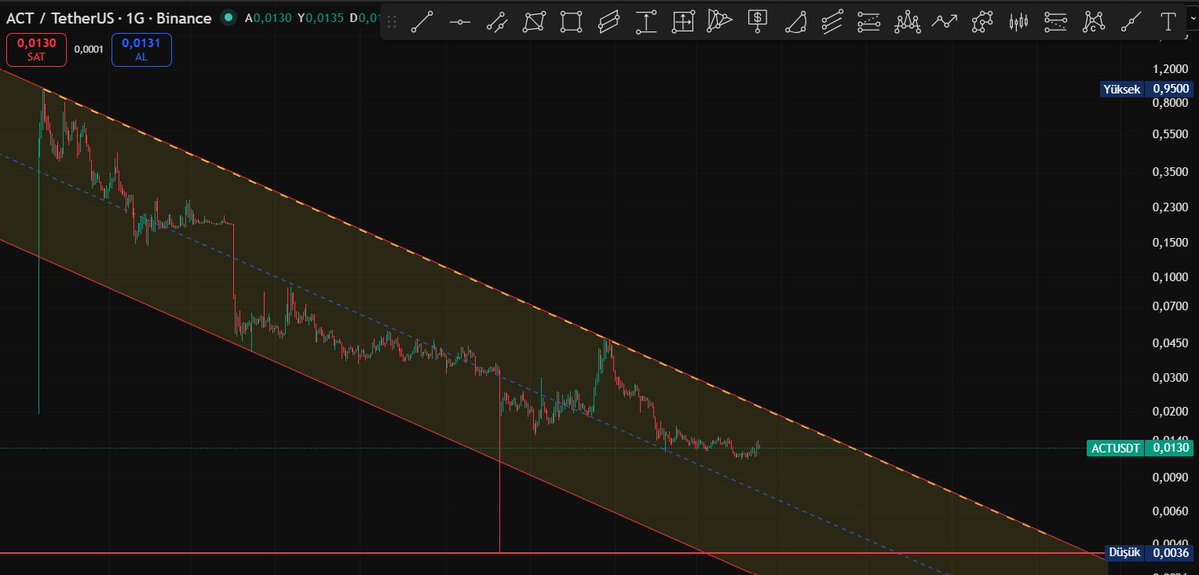Select the Arc drawing tool
The image size is (1199, 575).
coord(796,21)
